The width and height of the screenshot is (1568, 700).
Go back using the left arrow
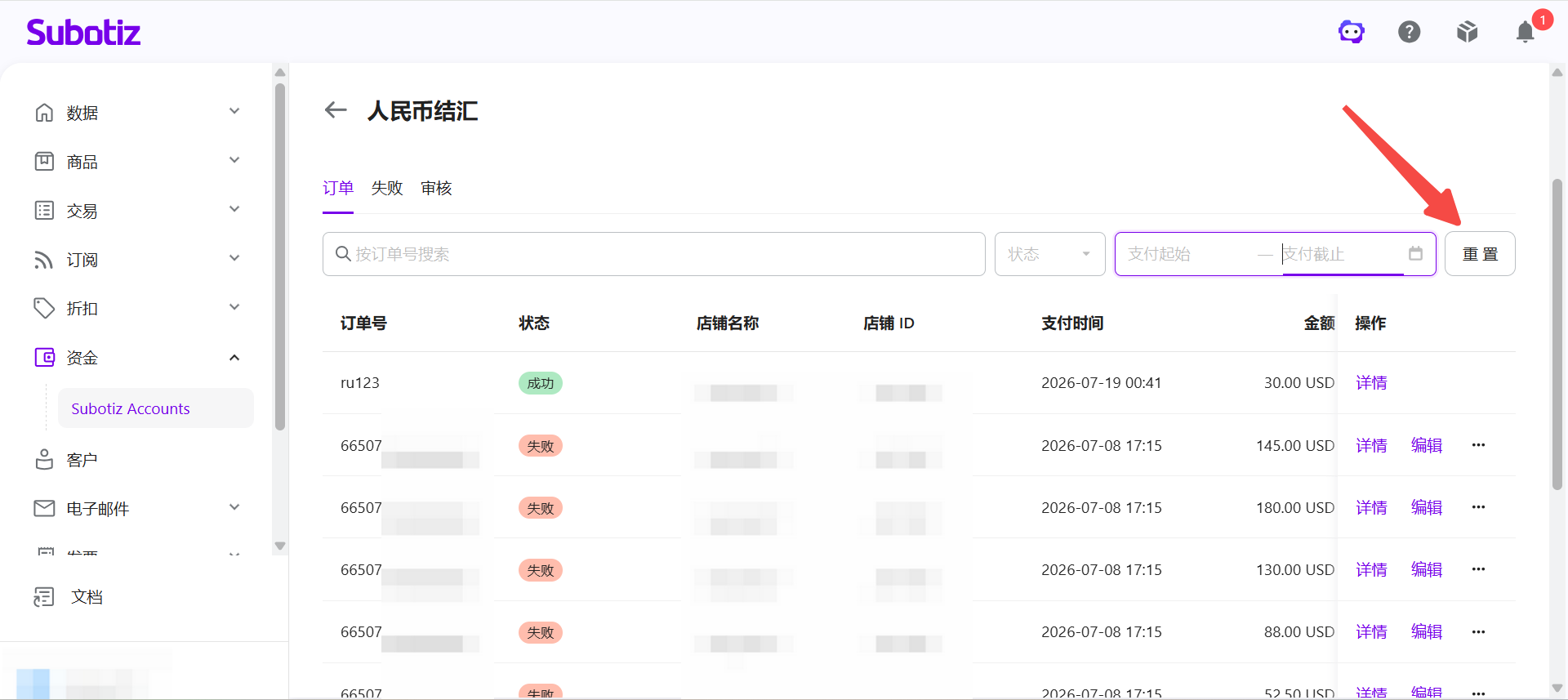click(x=336, y=109)
